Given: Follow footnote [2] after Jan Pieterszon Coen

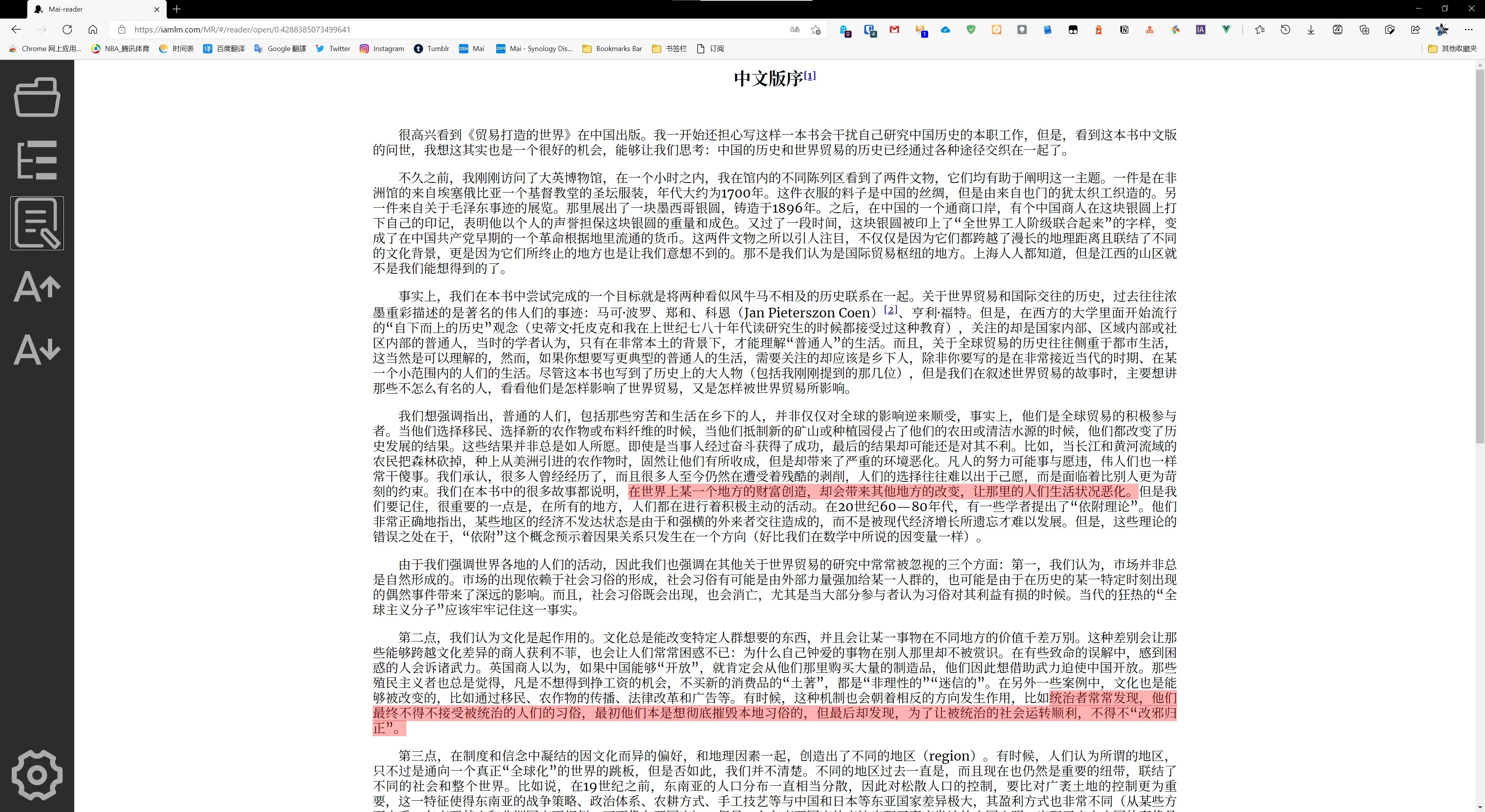Looking at the screenshot, I should click(x=891, y=309).
